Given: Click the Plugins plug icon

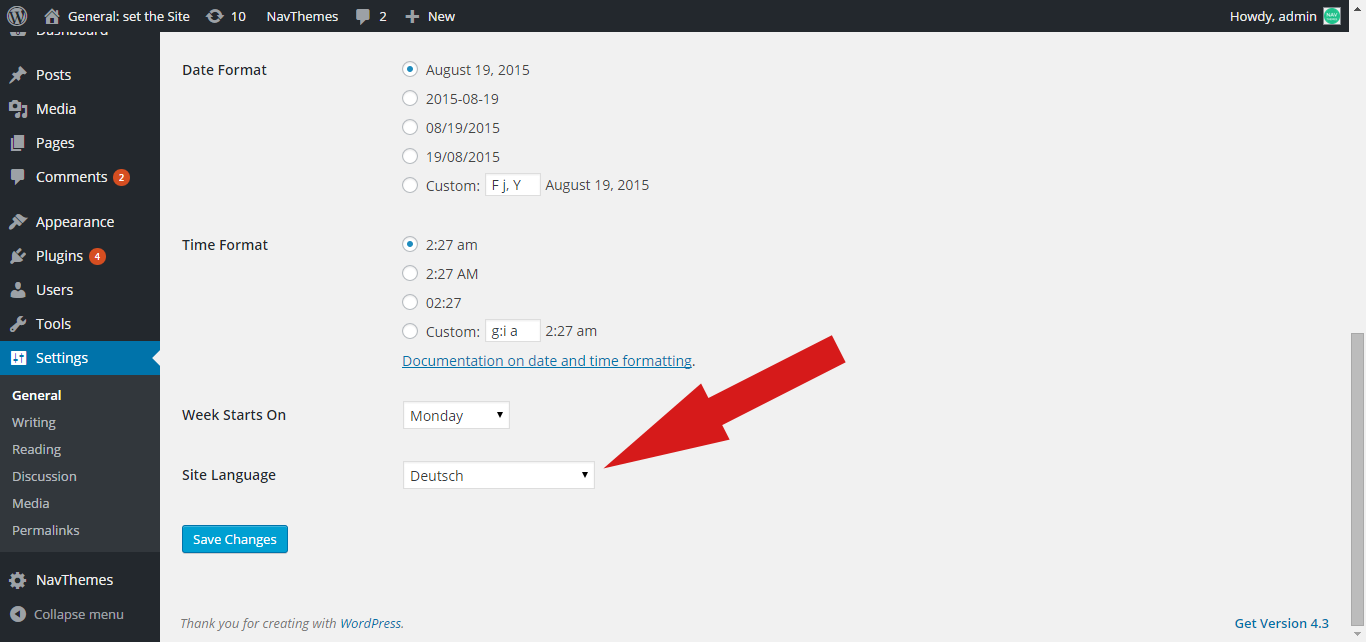Looking at the screenshot, I should point(17,256).
